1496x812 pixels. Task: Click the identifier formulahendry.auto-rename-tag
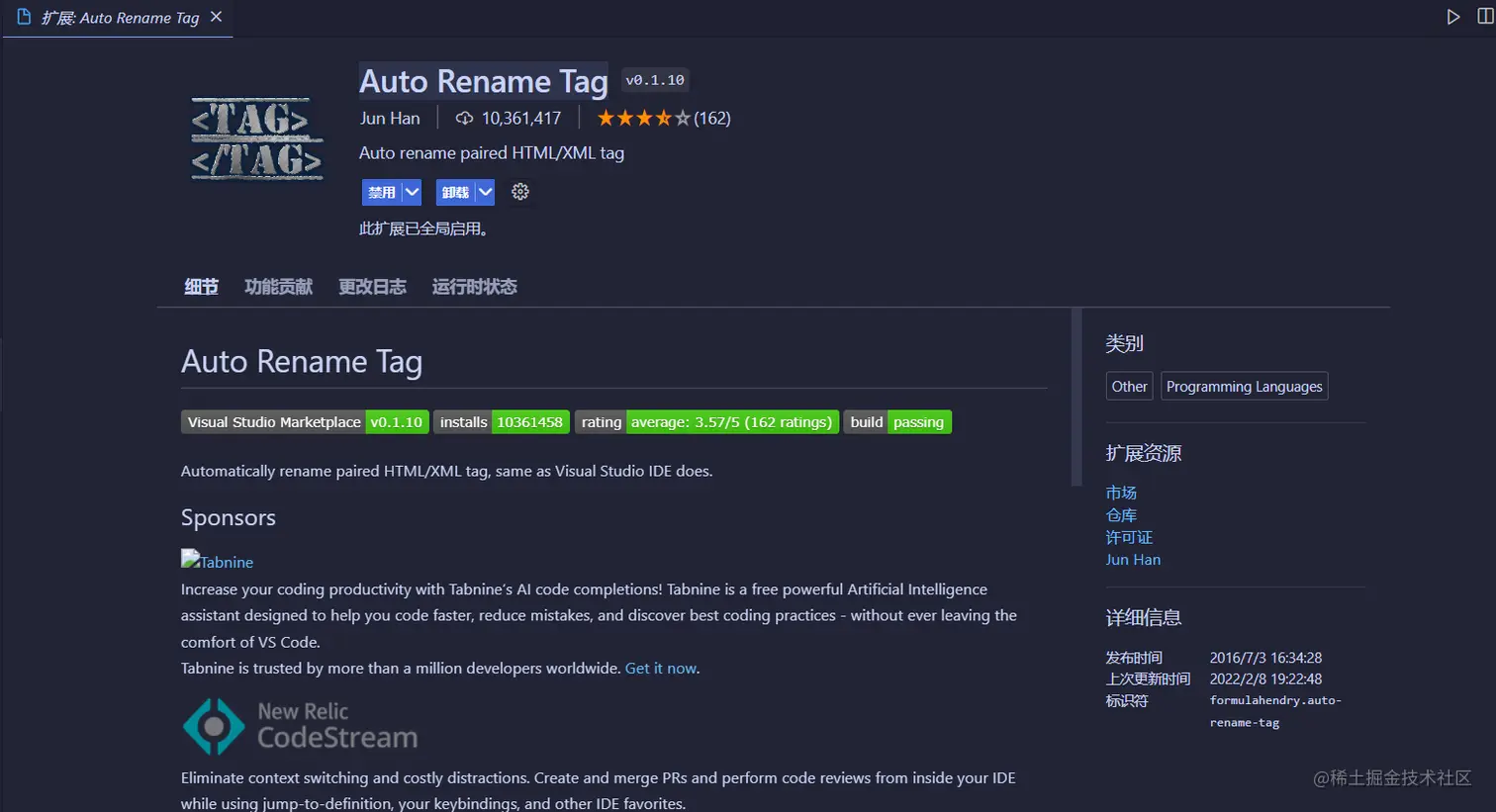(1275, 711)
